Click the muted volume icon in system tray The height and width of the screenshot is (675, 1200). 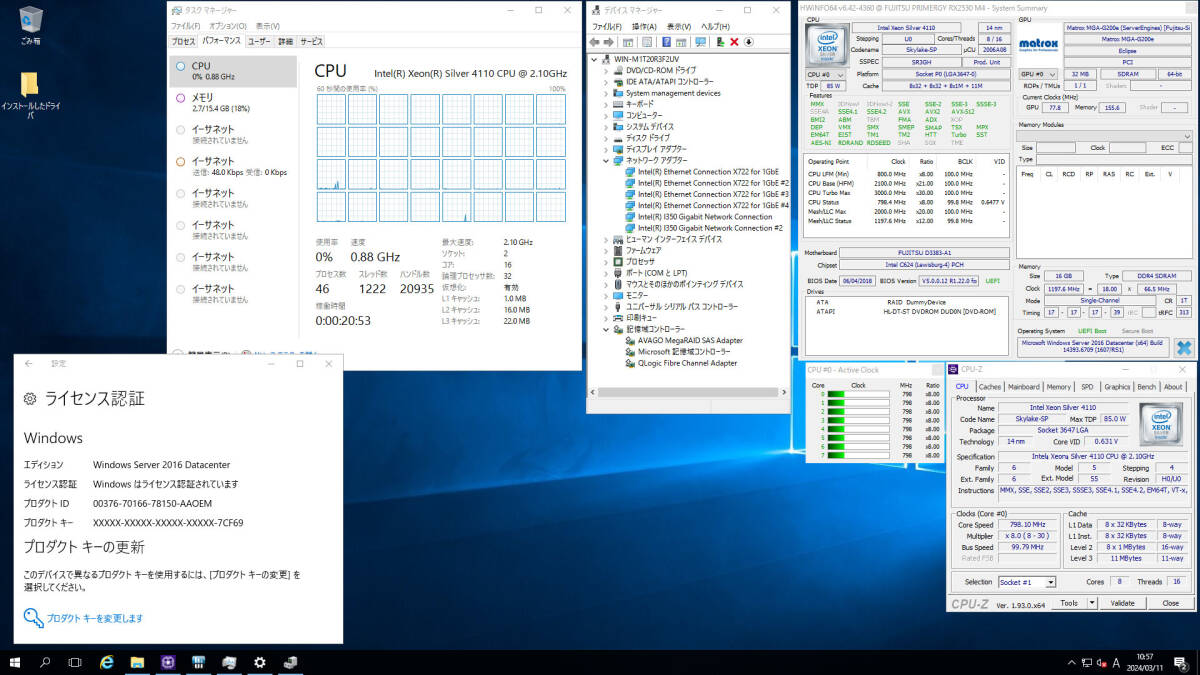click(x=1101, y=662)
